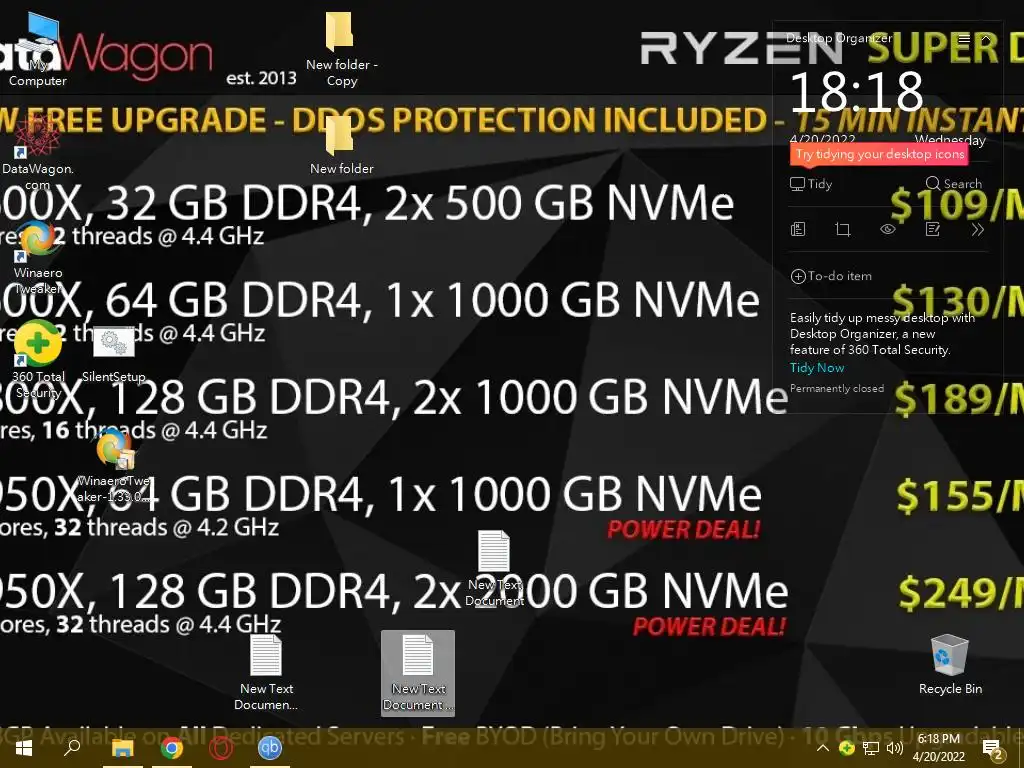Screen dimensions: 1024x768
Task: Select the SilentSetup file icon
Action: coord(114,355)
